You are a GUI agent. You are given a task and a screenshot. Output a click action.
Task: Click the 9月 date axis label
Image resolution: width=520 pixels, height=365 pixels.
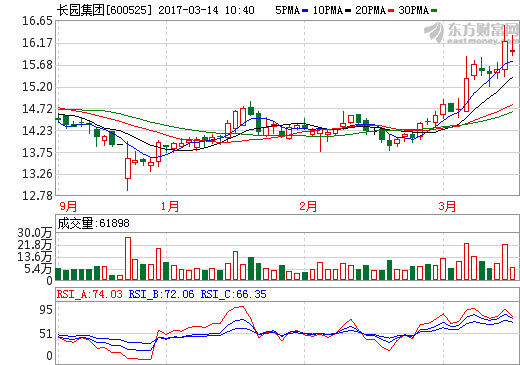click(68, 206)
